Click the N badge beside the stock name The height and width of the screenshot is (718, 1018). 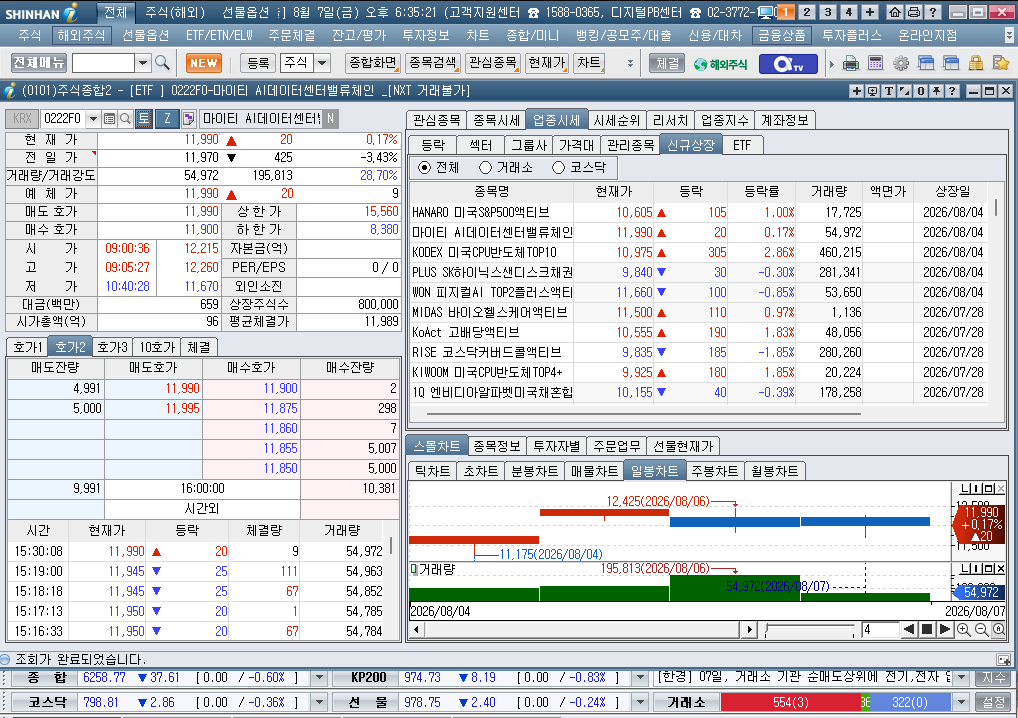pos(330,118)
